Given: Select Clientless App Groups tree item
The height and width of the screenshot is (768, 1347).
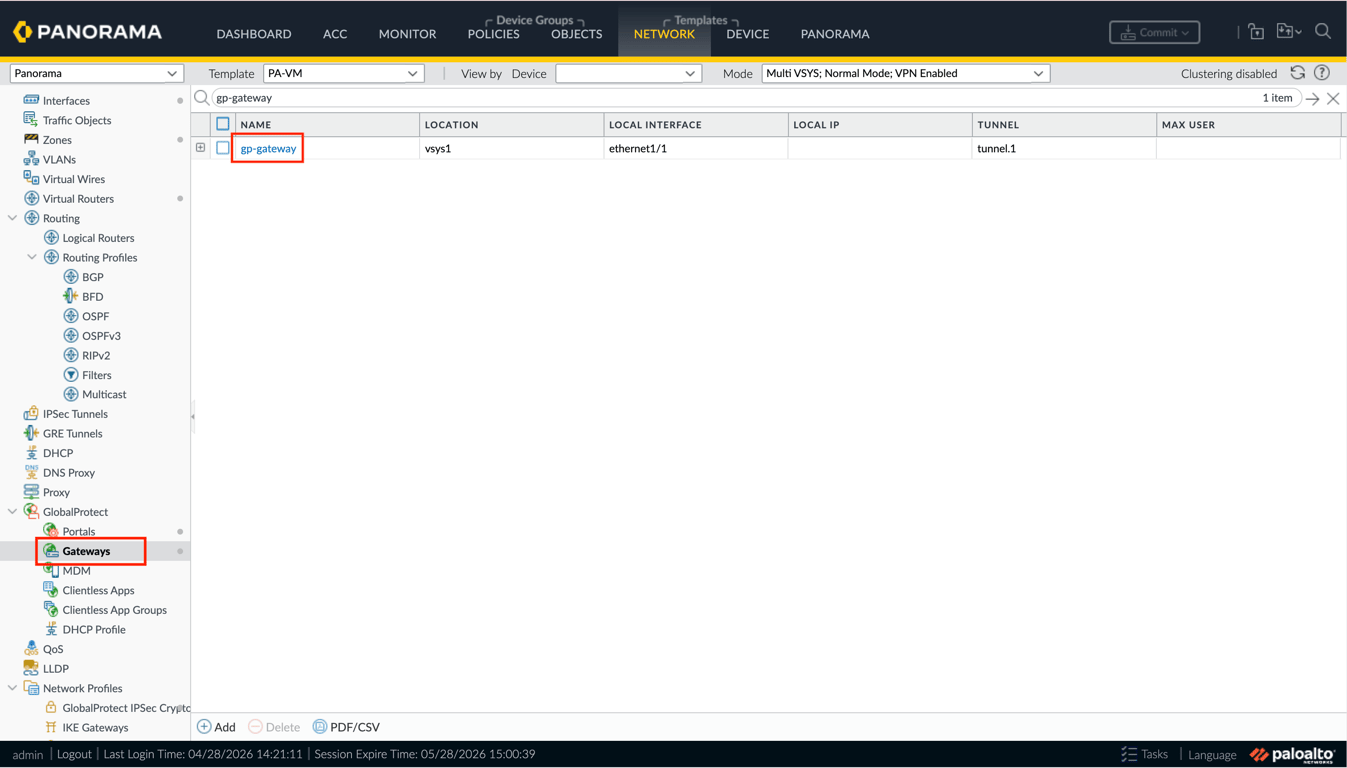Looking at the screenshot, I should (x=114, y=610).
